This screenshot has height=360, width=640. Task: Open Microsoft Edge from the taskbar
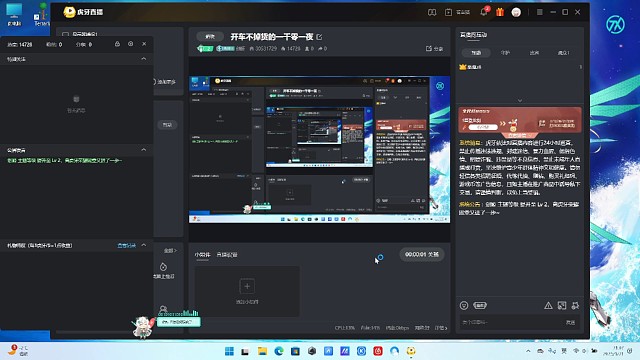pos(279,351)
